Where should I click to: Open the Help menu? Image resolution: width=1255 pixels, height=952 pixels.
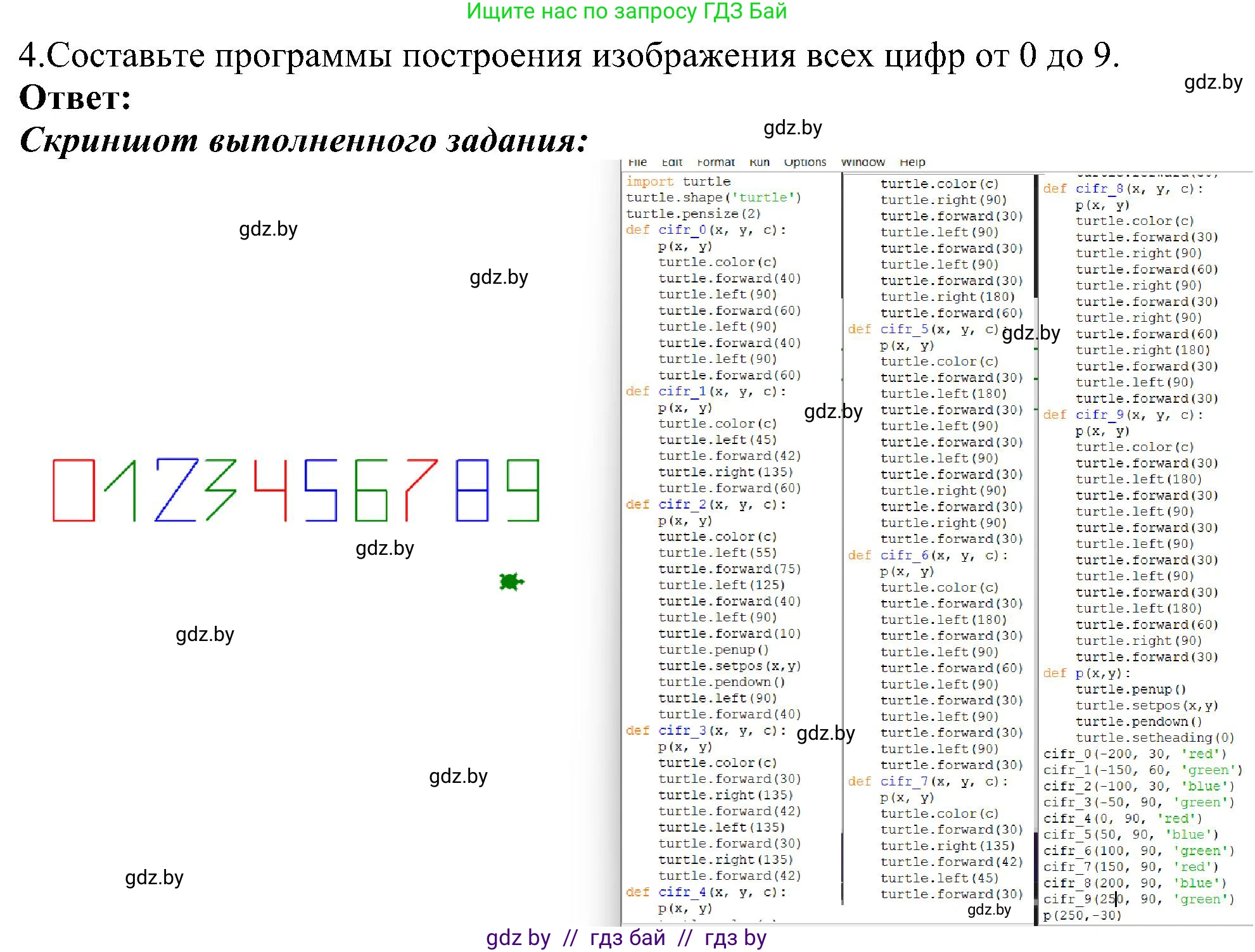[x=914, y=162]
